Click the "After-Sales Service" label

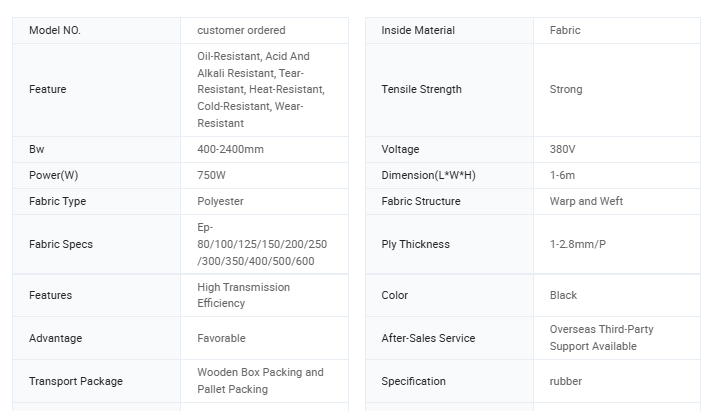(x=429, y=338)
